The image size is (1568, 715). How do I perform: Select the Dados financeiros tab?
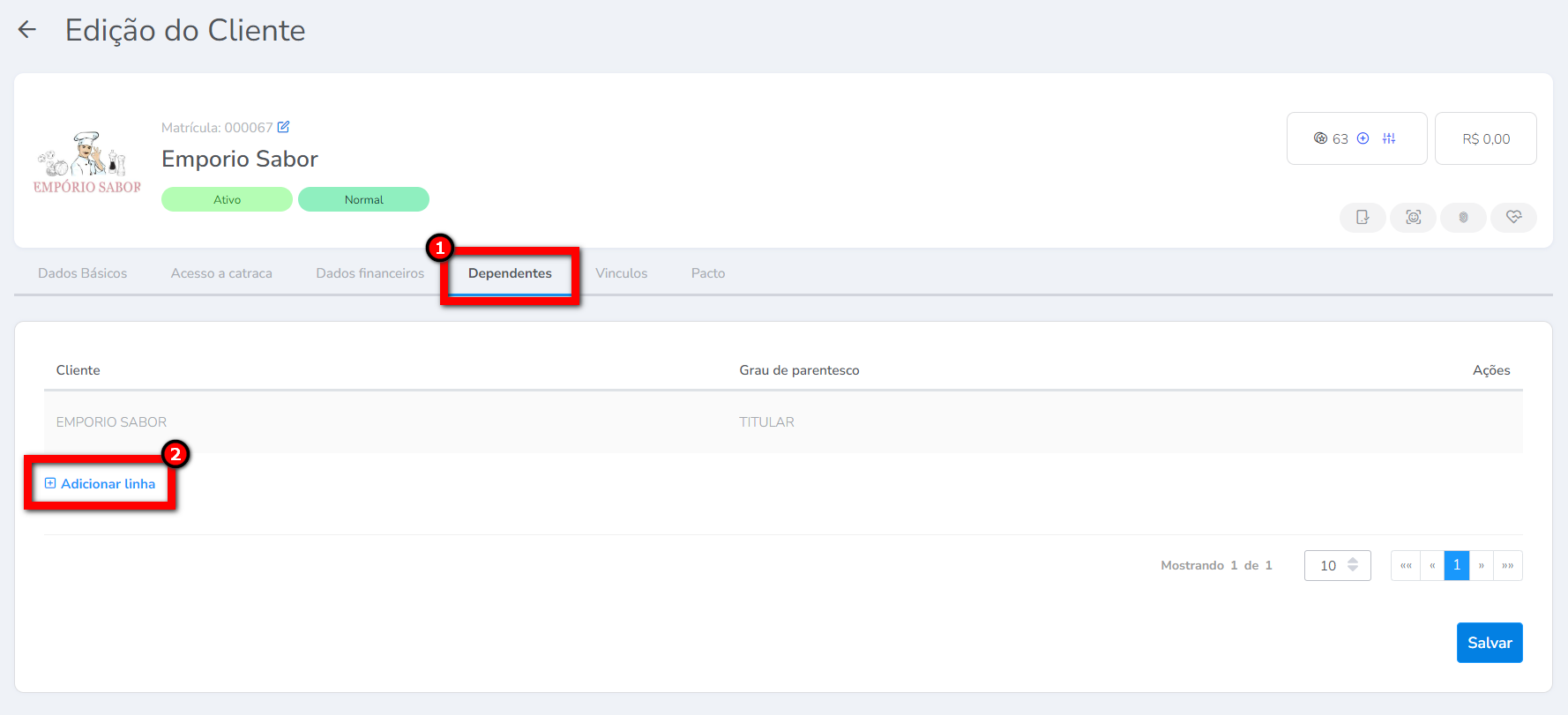tap(370, 273)
